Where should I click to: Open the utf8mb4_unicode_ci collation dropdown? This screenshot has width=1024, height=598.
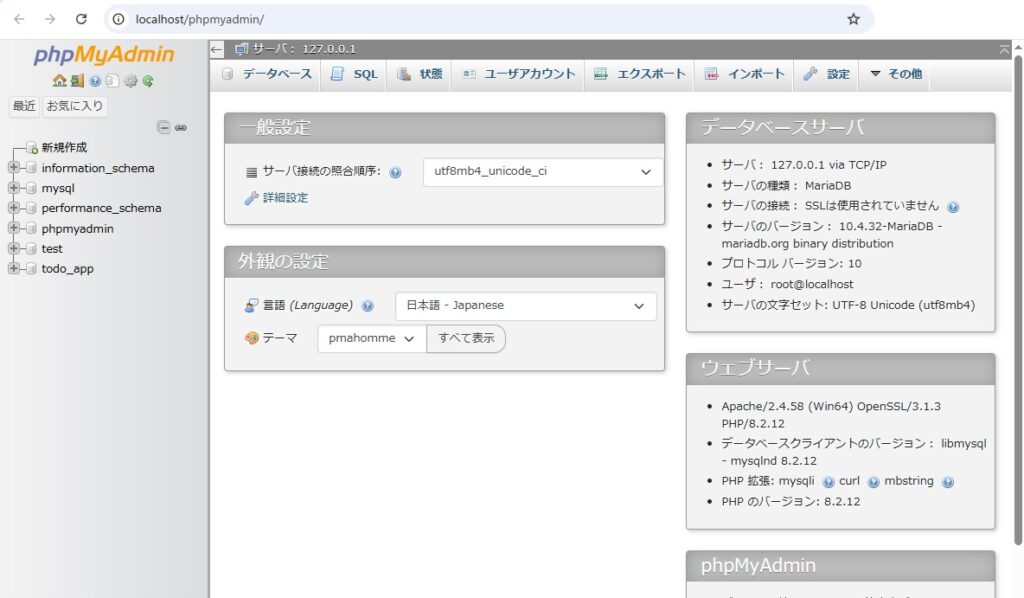(543, 172)
